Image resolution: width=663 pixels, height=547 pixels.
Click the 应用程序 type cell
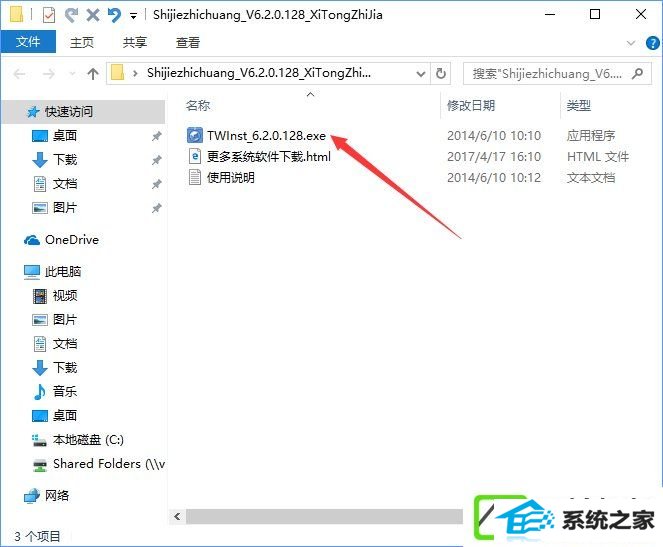pos(591,136)
